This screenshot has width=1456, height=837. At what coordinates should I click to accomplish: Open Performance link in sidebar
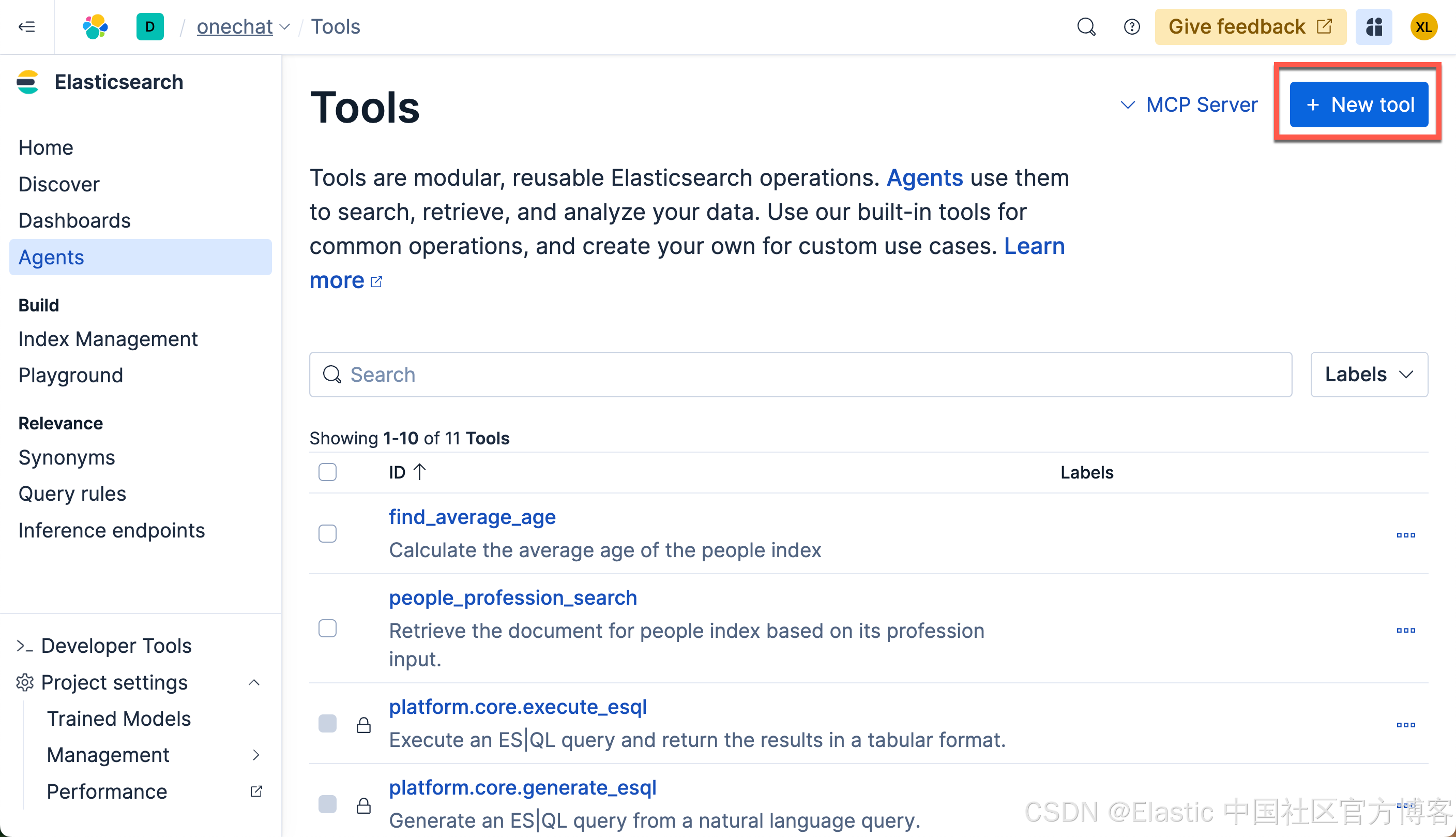(107, 791)
